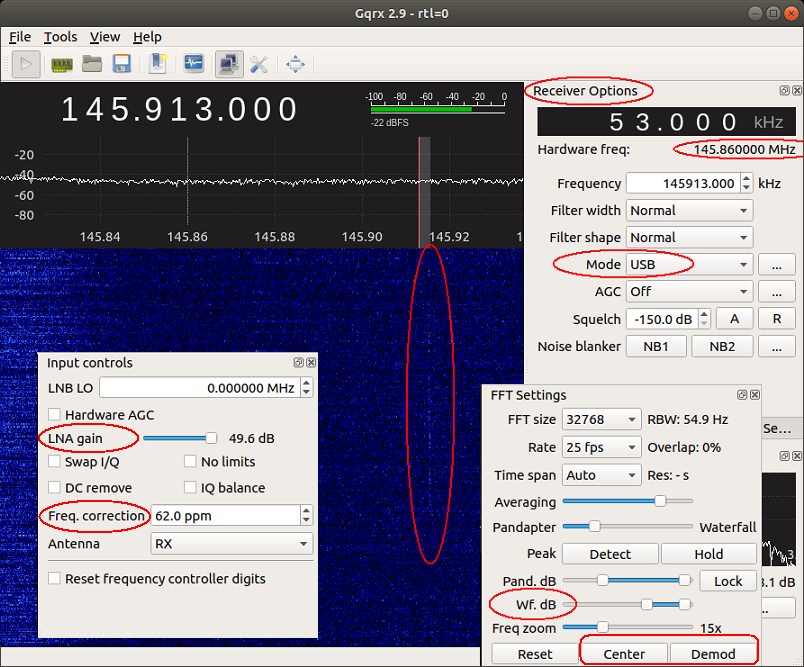This screenshot has height=667, width=804.
Task: Increase LNB LO with up arrow
Action: point(307,383)
